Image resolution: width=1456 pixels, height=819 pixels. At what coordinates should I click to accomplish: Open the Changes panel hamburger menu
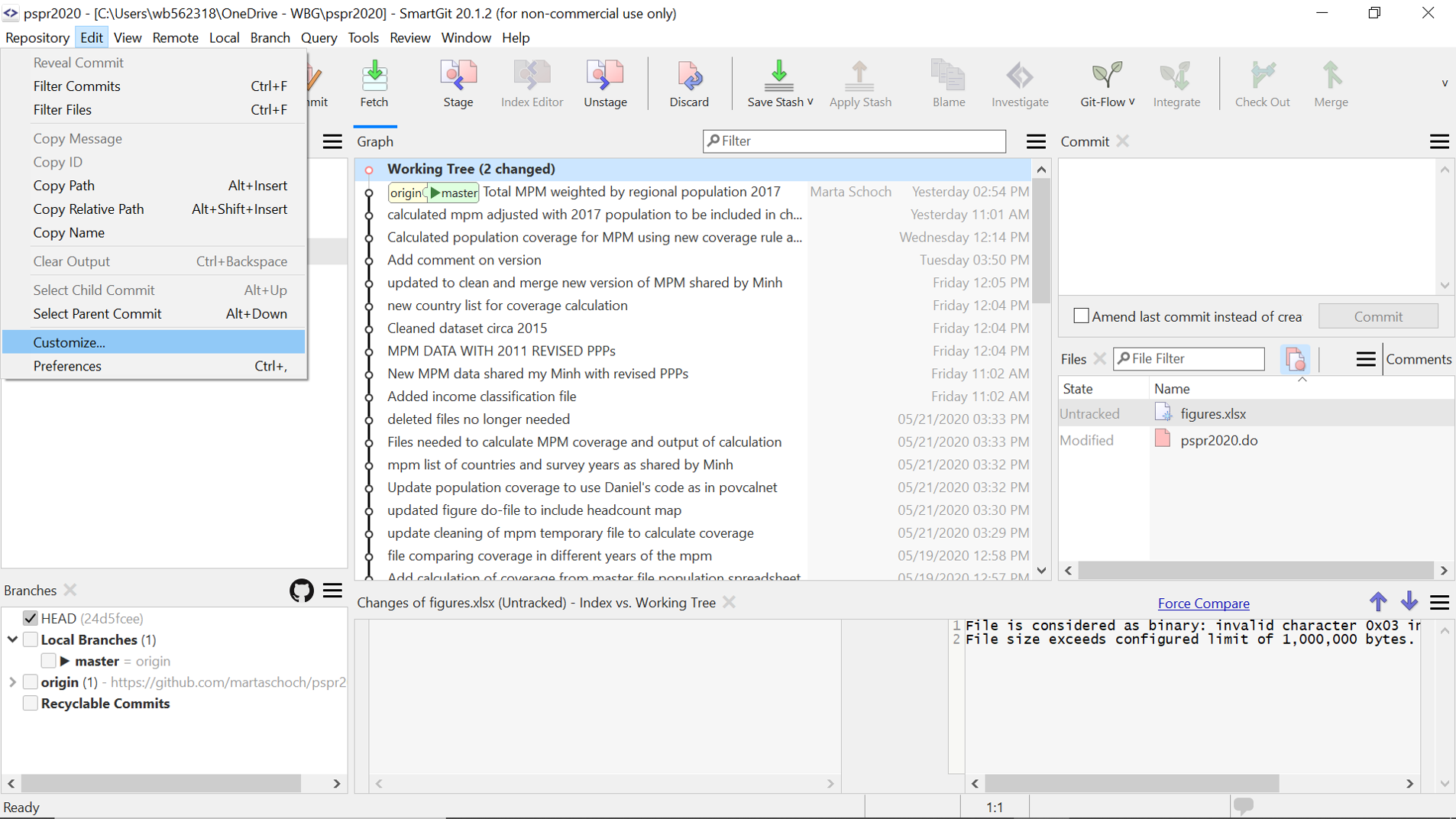[1439, 603]
